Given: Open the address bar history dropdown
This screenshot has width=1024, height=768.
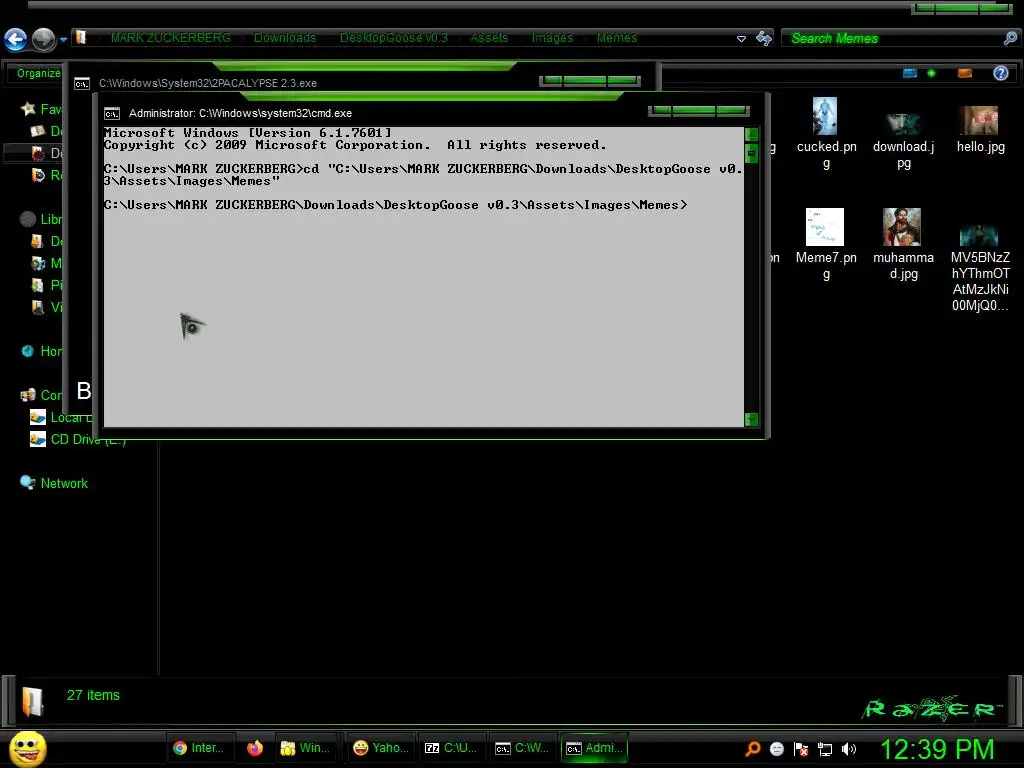Looking at the screenshot, I should point(741,39).
